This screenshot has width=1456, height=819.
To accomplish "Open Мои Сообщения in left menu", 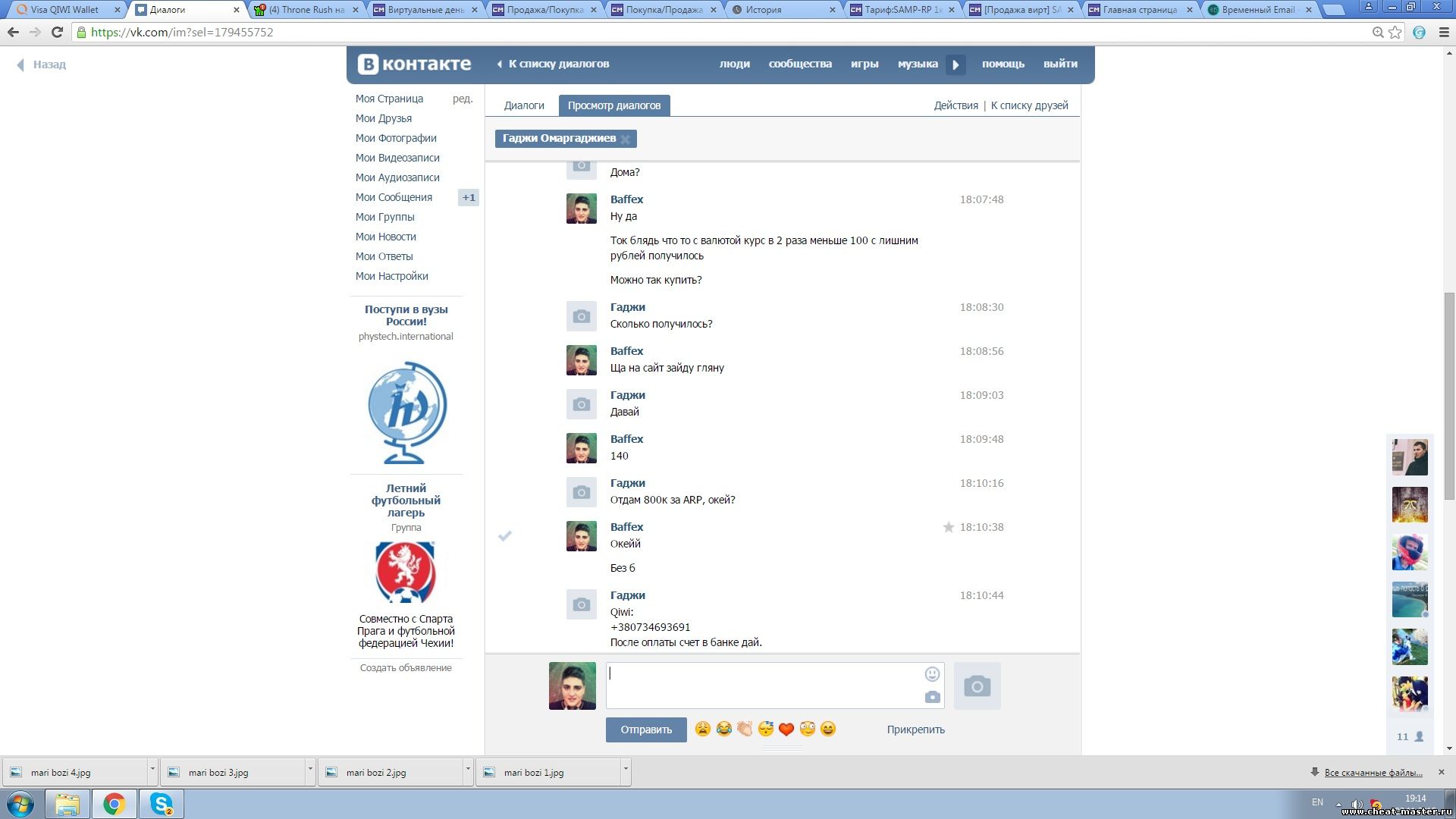I will pyautogui.click(x=394, y=197).
